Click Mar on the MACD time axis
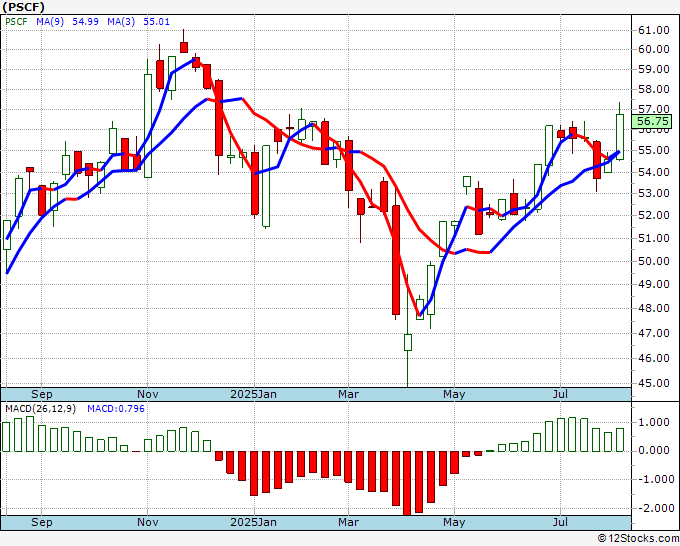The image size is (680, 546). point(349,522)
